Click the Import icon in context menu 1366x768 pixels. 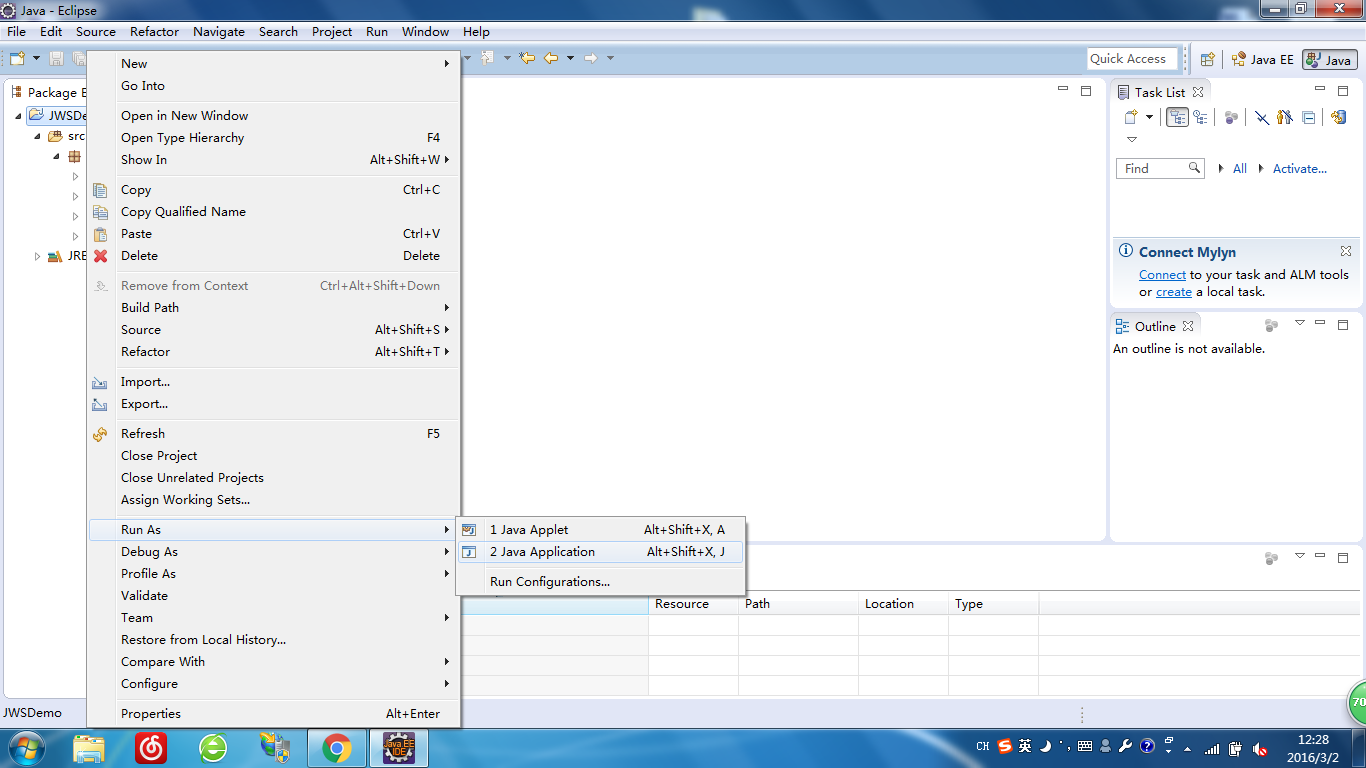click(x=100, y=382)
